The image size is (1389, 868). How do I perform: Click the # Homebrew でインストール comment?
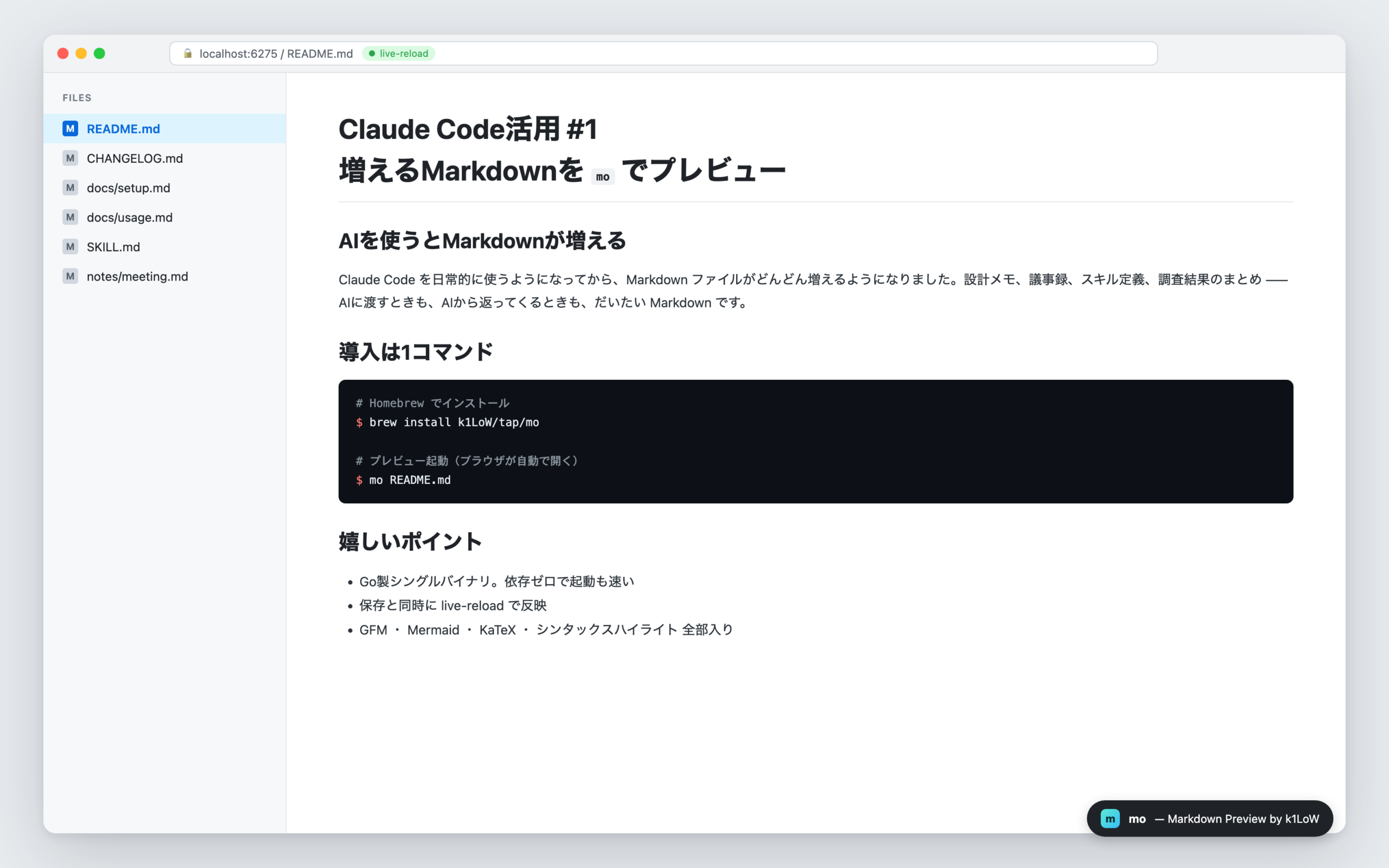[432, 403]
